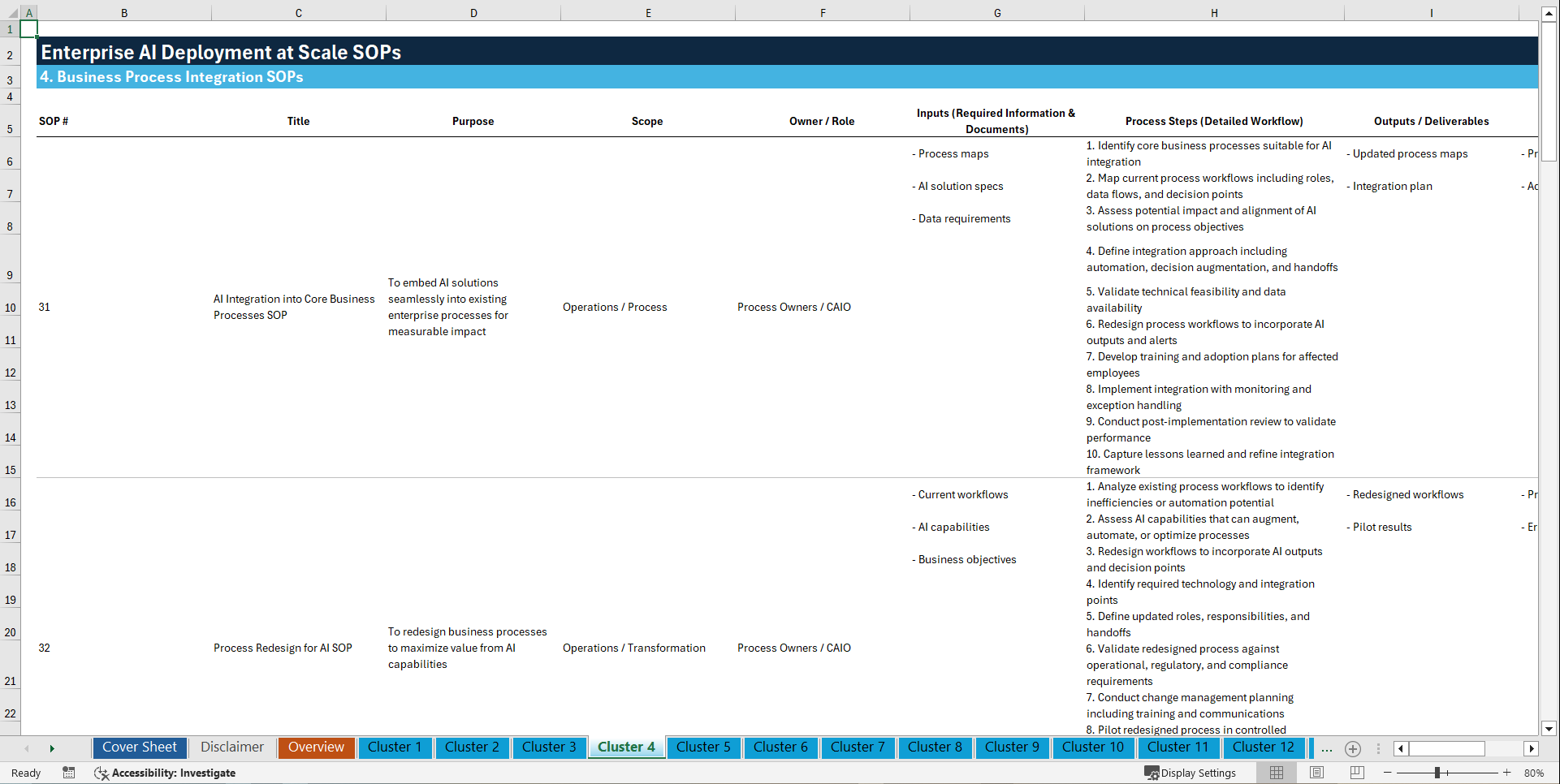Open the all-sheets list via the ellipsis
Screen dimensions: 1560x784
coord(1326,748)
